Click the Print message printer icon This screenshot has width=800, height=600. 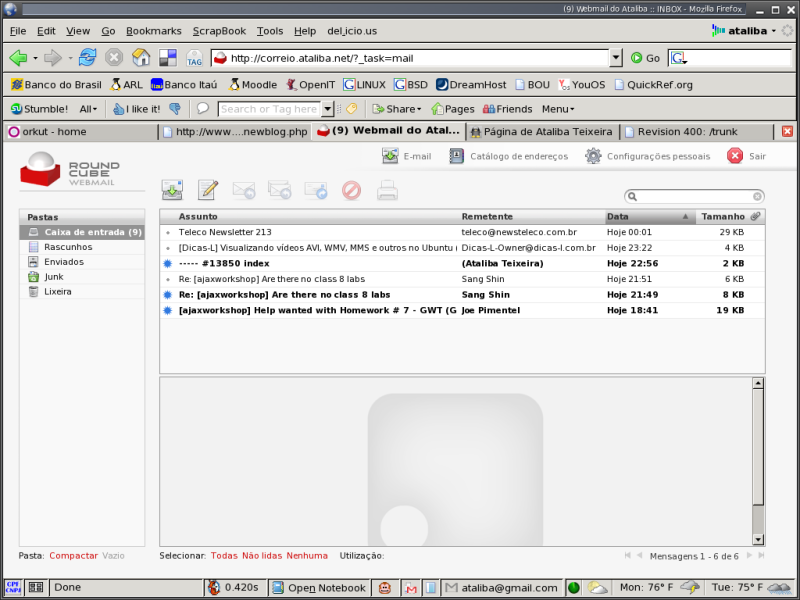pos(387,190)
